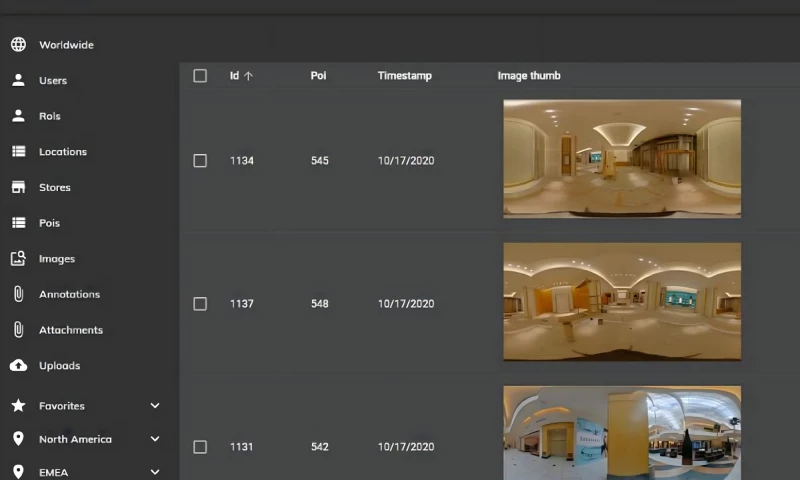Click the EMEA label
800x480 pixels.
click(x=54, y=472)
